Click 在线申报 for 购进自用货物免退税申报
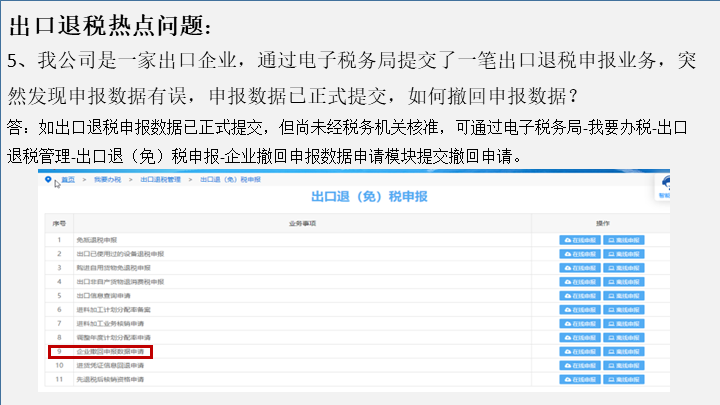Image resolution: width=720 pixels, height=405 pixels. pos(580,268)
